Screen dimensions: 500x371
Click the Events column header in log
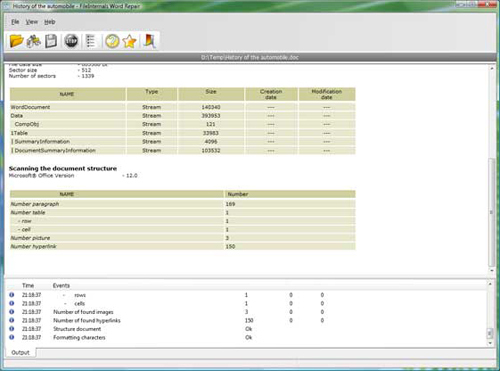[x=61, y=285]
